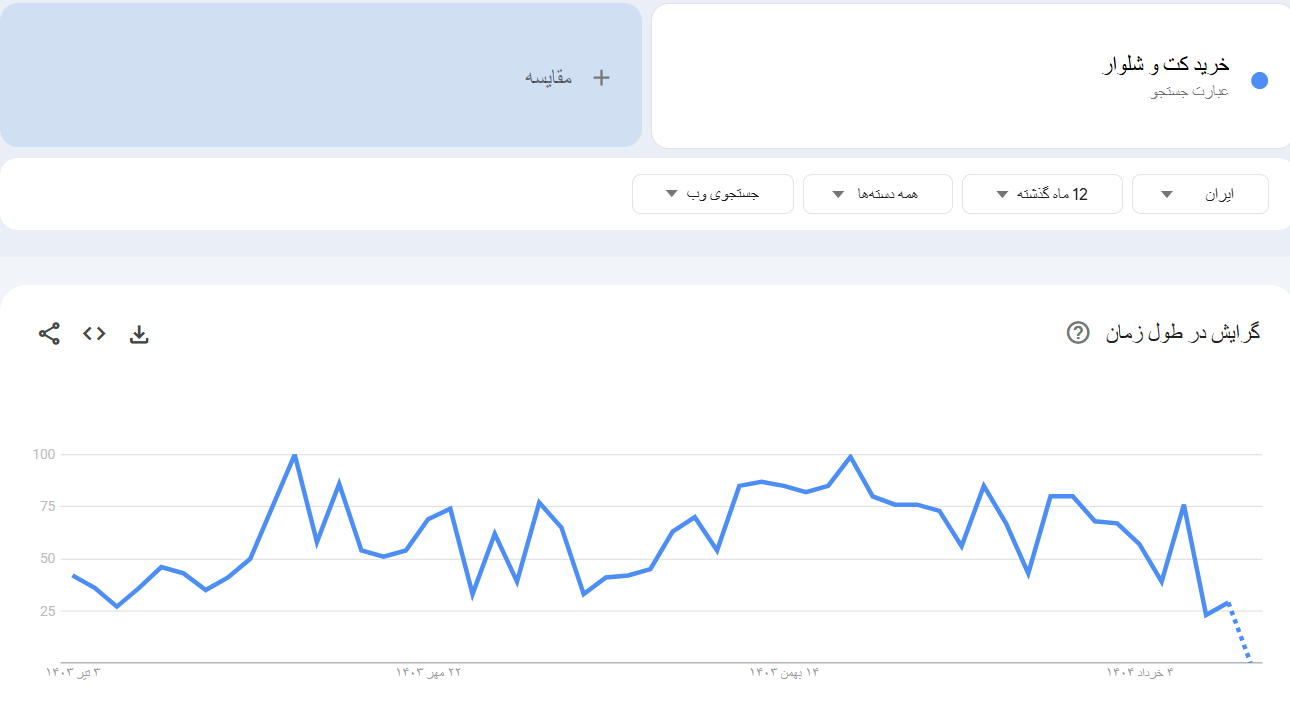
Task: Click the dotted segment at the chart's end
Action: [1239, 632]
